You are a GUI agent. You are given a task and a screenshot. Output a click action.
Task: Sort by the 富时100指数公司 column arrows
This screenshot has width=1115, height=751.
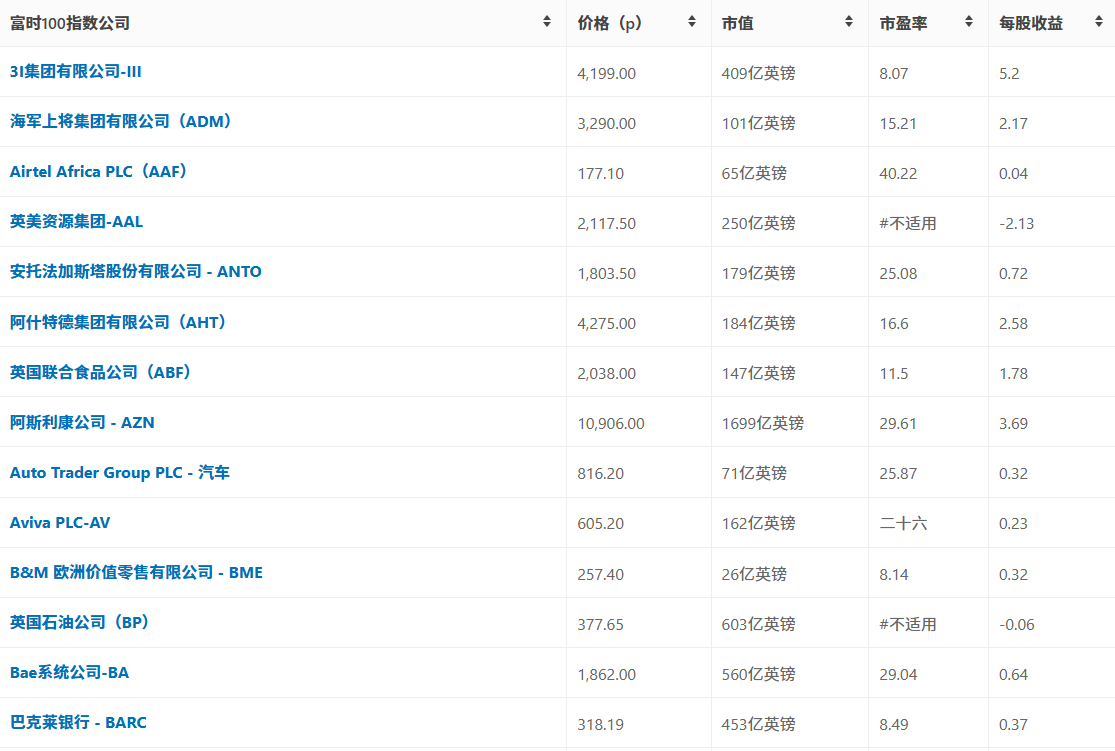(547, 21)
